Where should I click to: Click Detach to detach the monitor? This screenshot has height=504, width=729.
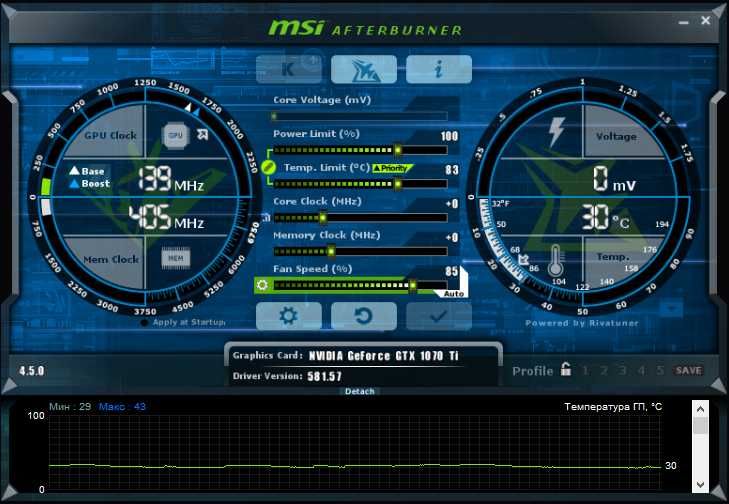[359, 391]
